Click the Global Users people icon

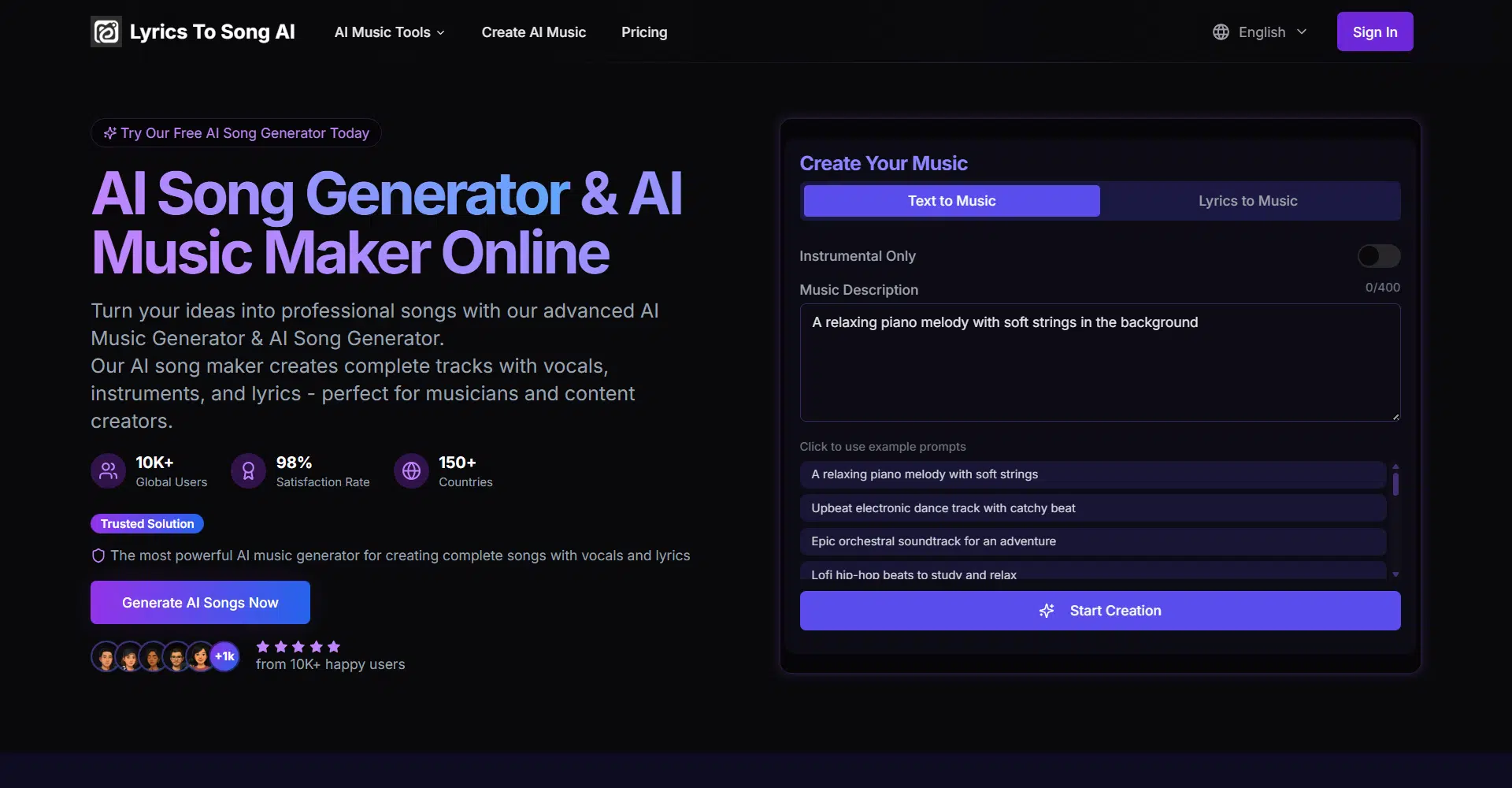[x=109, y=471]
